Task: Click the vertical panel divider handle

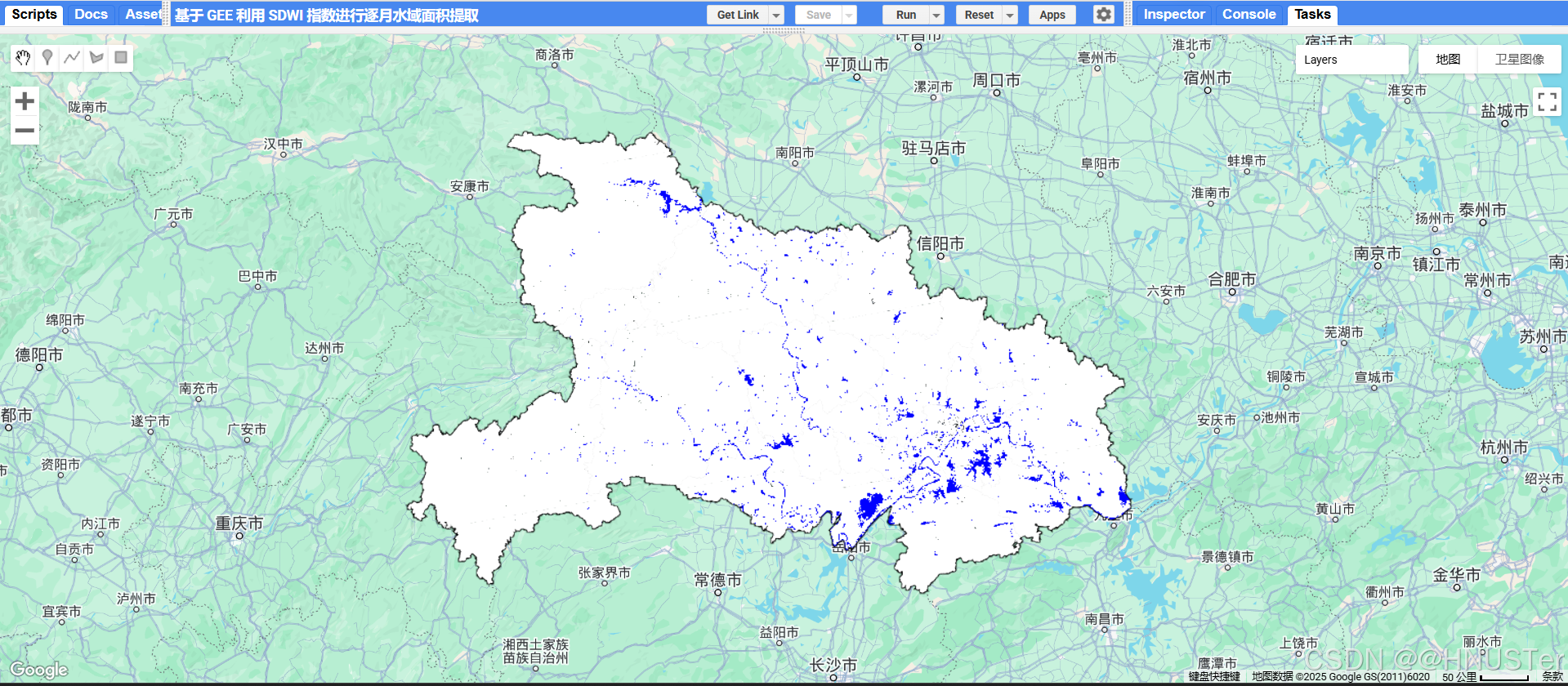Action: 1128,15
